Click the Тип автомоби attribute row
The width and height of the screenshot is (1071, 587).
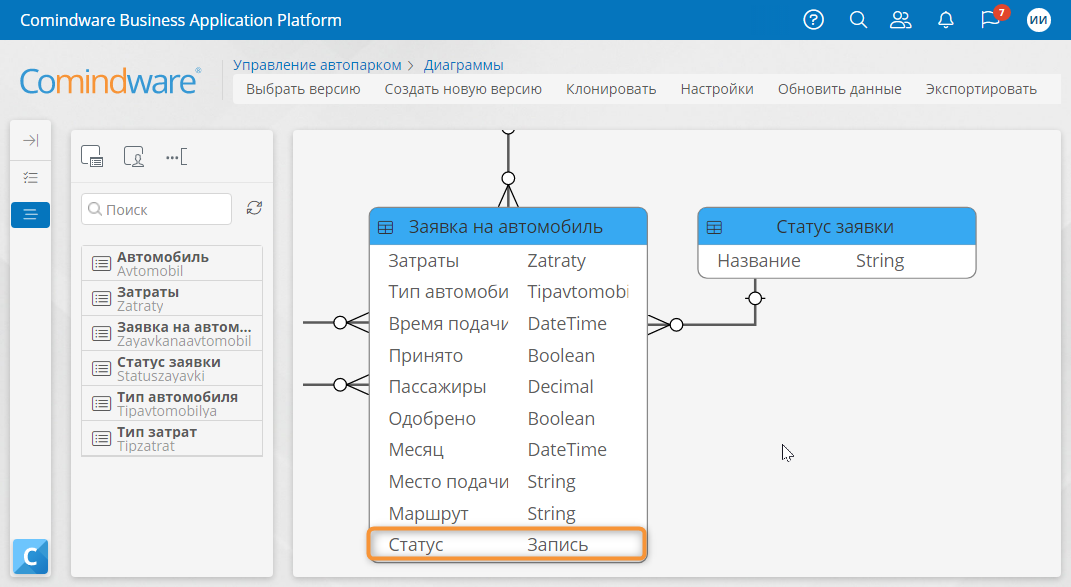pyautogui.click(x=508, y=292)
